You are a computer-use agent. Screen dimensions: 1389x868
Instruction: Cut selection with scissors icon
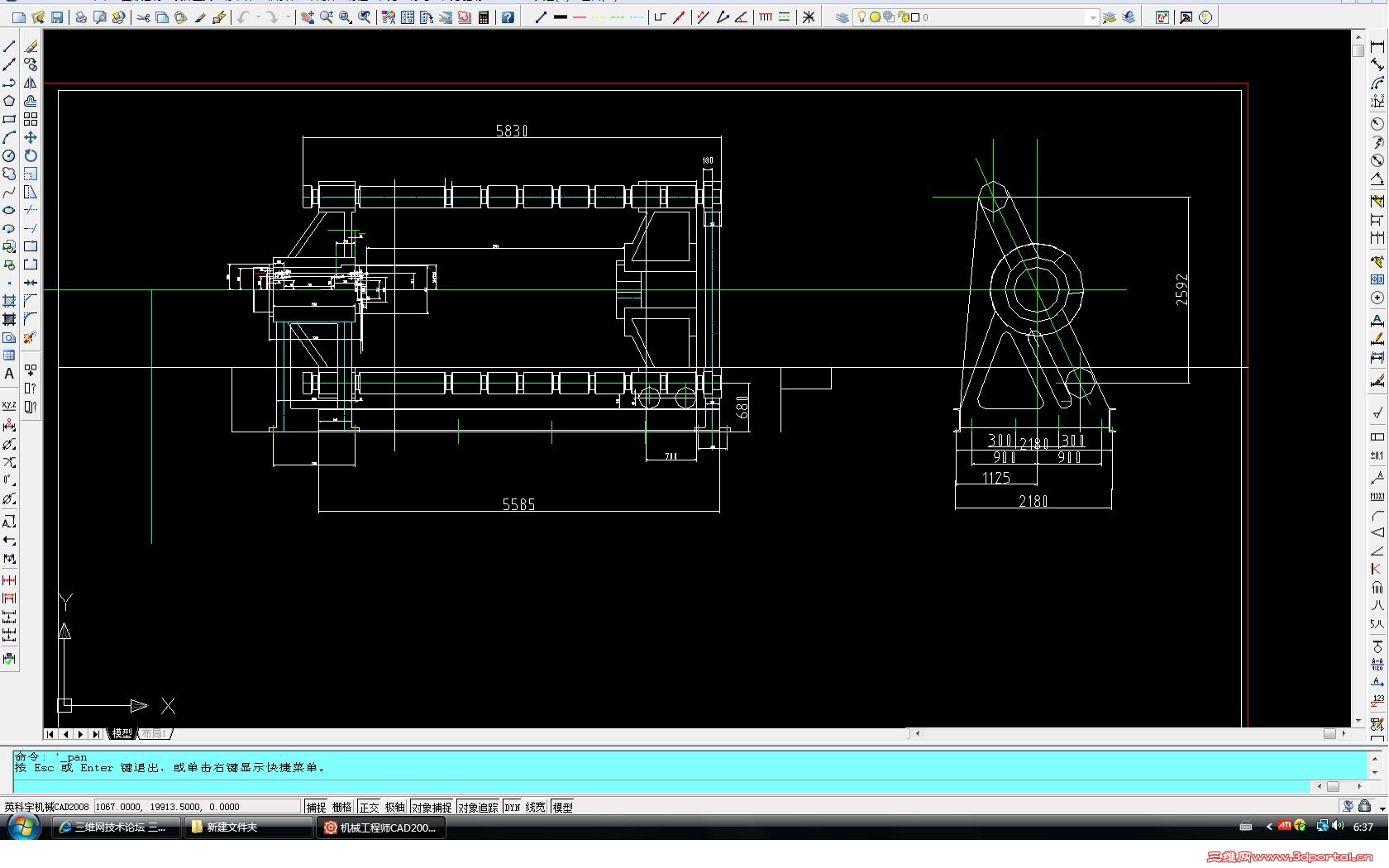tap(143, 17)
